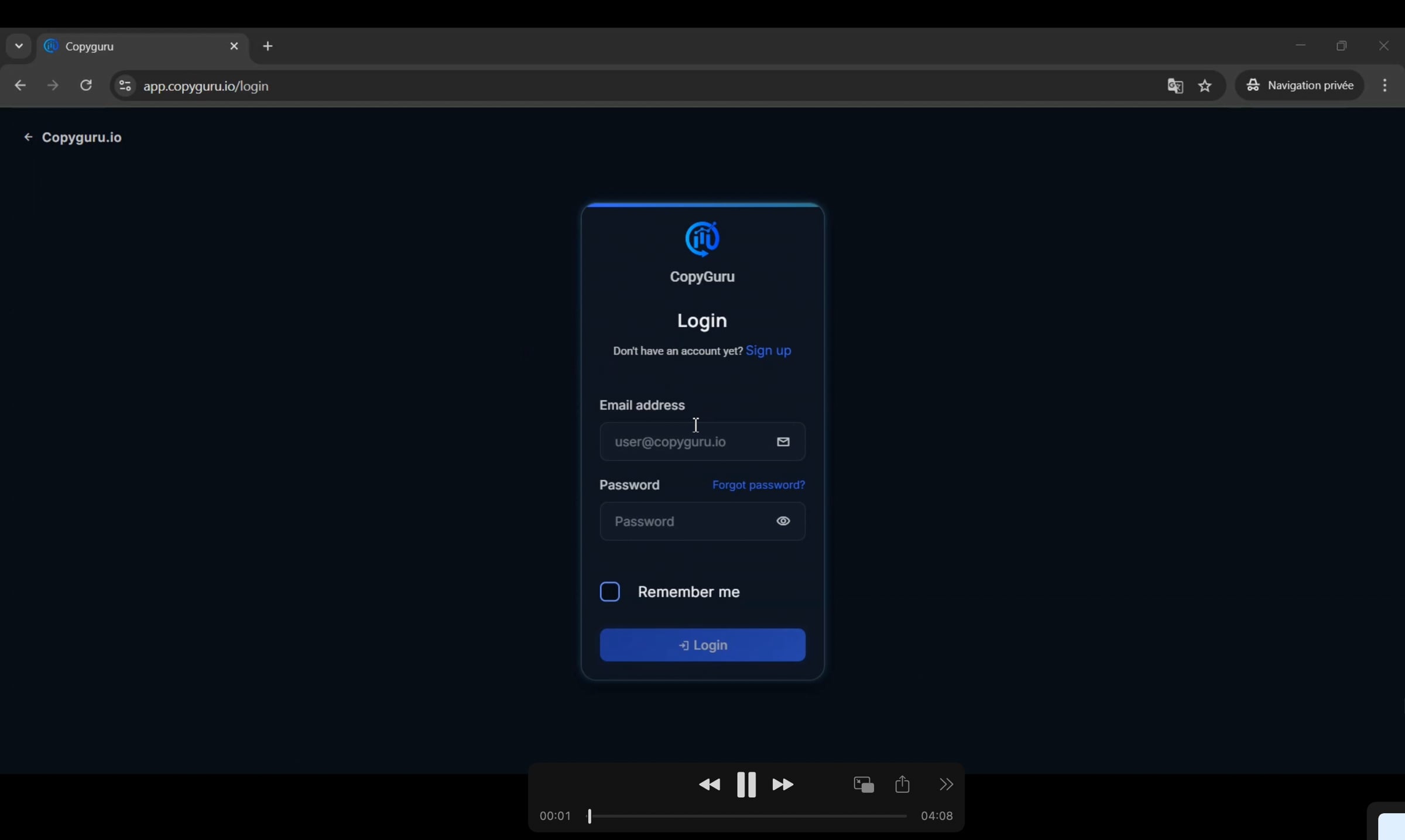
Task: Open the tab search dropdown arrow
Action: click(19, 46)
